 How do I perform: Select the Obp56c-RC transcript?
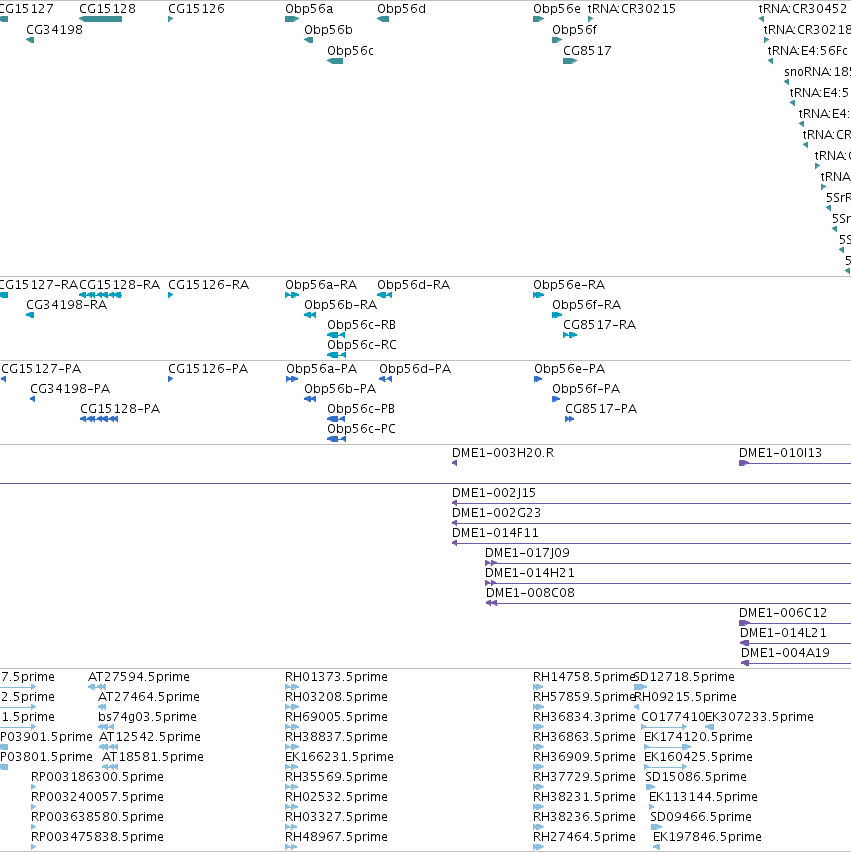click(x=336, y=355)
